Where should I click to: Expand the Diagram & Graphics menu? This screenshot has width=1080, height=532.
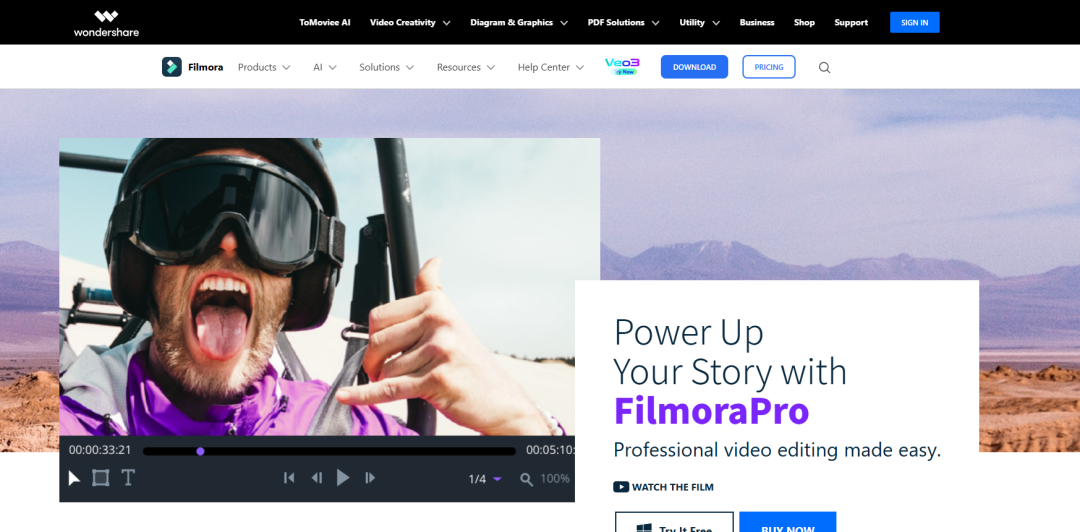tap(519, 23)
